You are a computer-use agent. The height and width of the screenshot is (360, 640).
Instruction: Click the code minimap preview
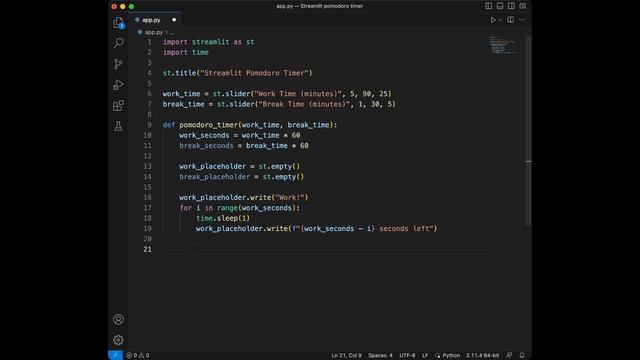(x=504, y=45)
